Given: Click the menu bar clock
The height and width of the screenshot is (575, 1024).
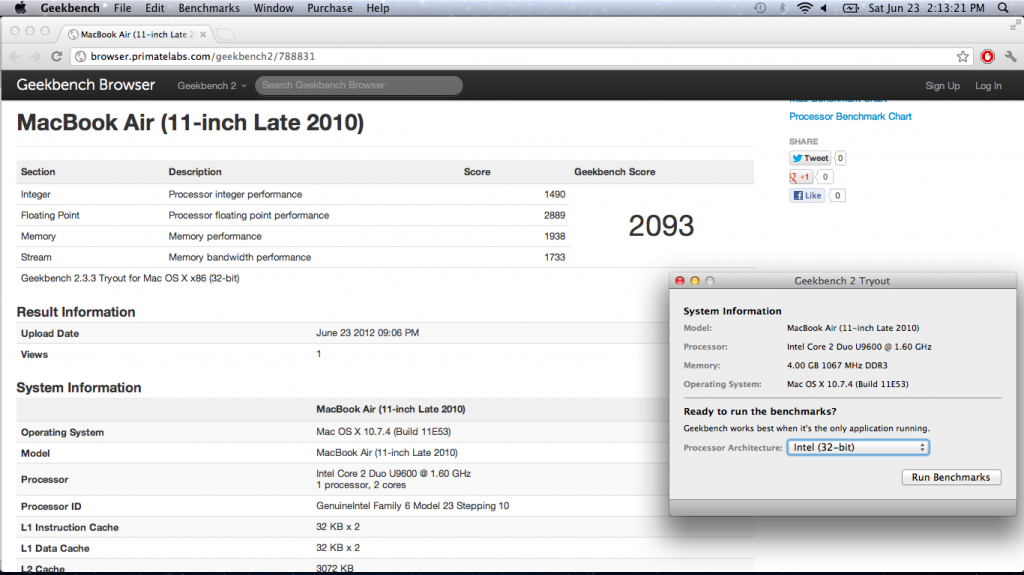Looking at the screenshot, I should pyautogui.click(x=926, y=8).
